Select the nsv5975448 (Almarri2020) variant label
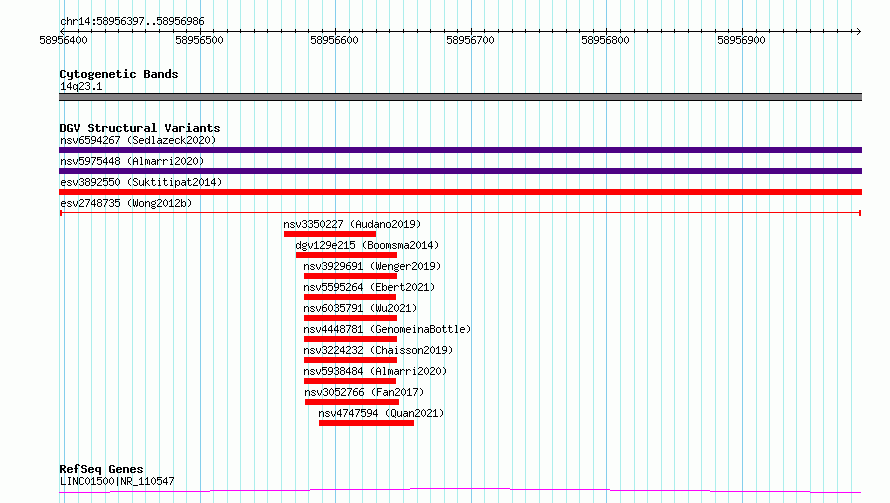The height and width of the screenshot is (503, 890). pos(132,161)
